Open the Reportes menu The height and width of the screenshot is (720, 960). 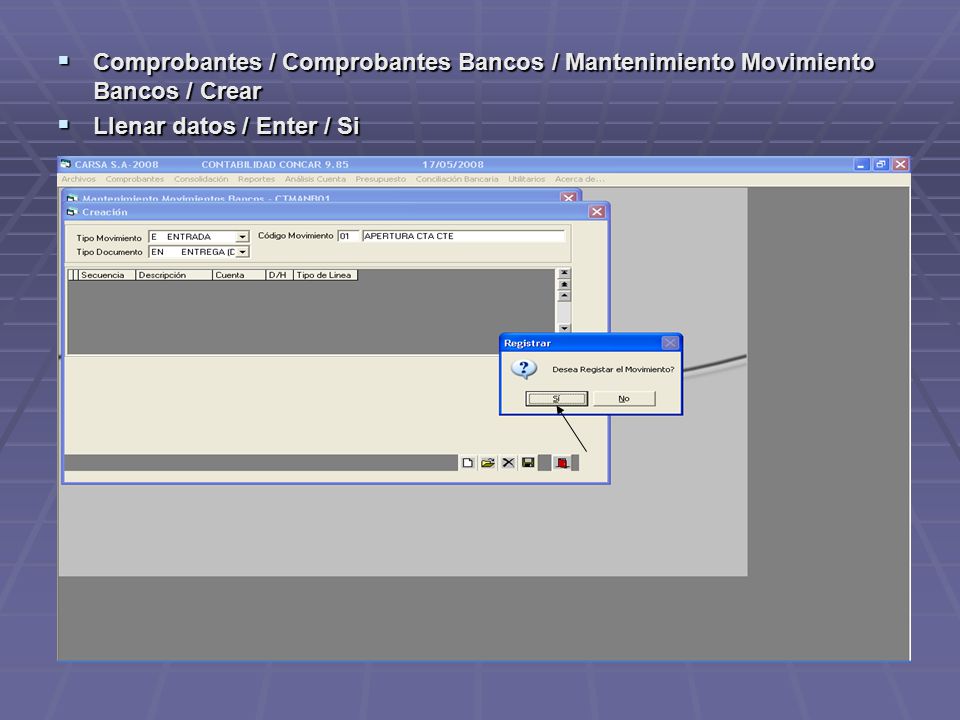coord(256,179)
